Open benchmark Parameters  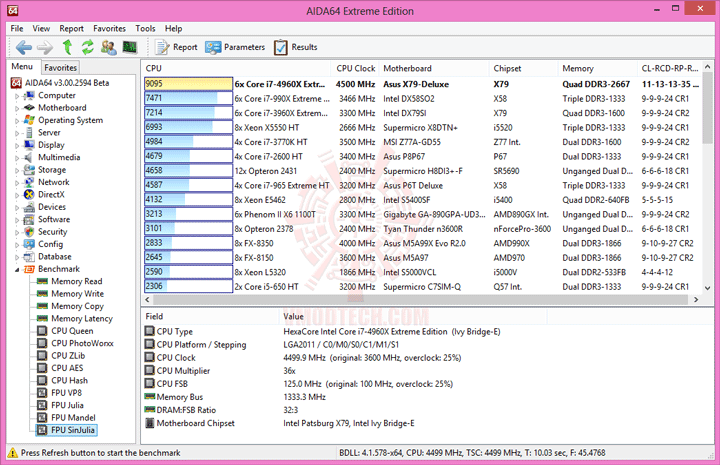(235, 47)
